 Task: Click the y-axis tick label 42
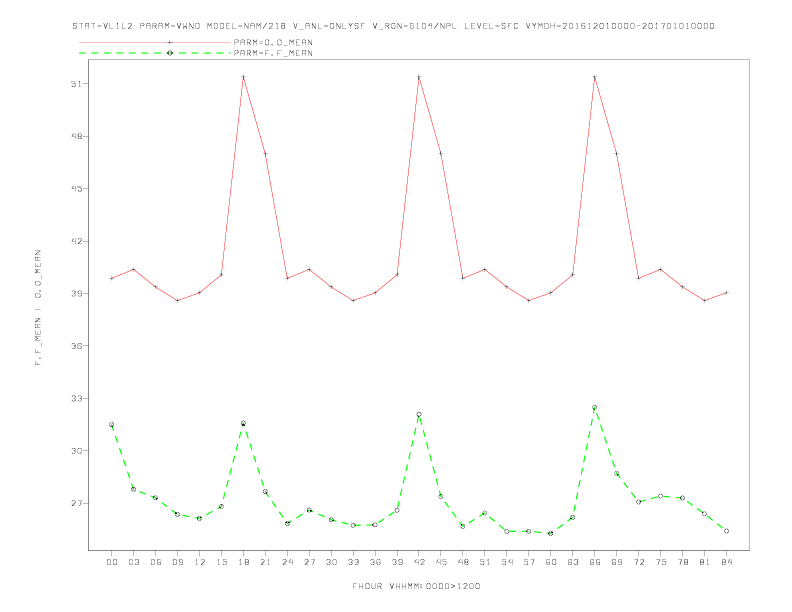76,241
